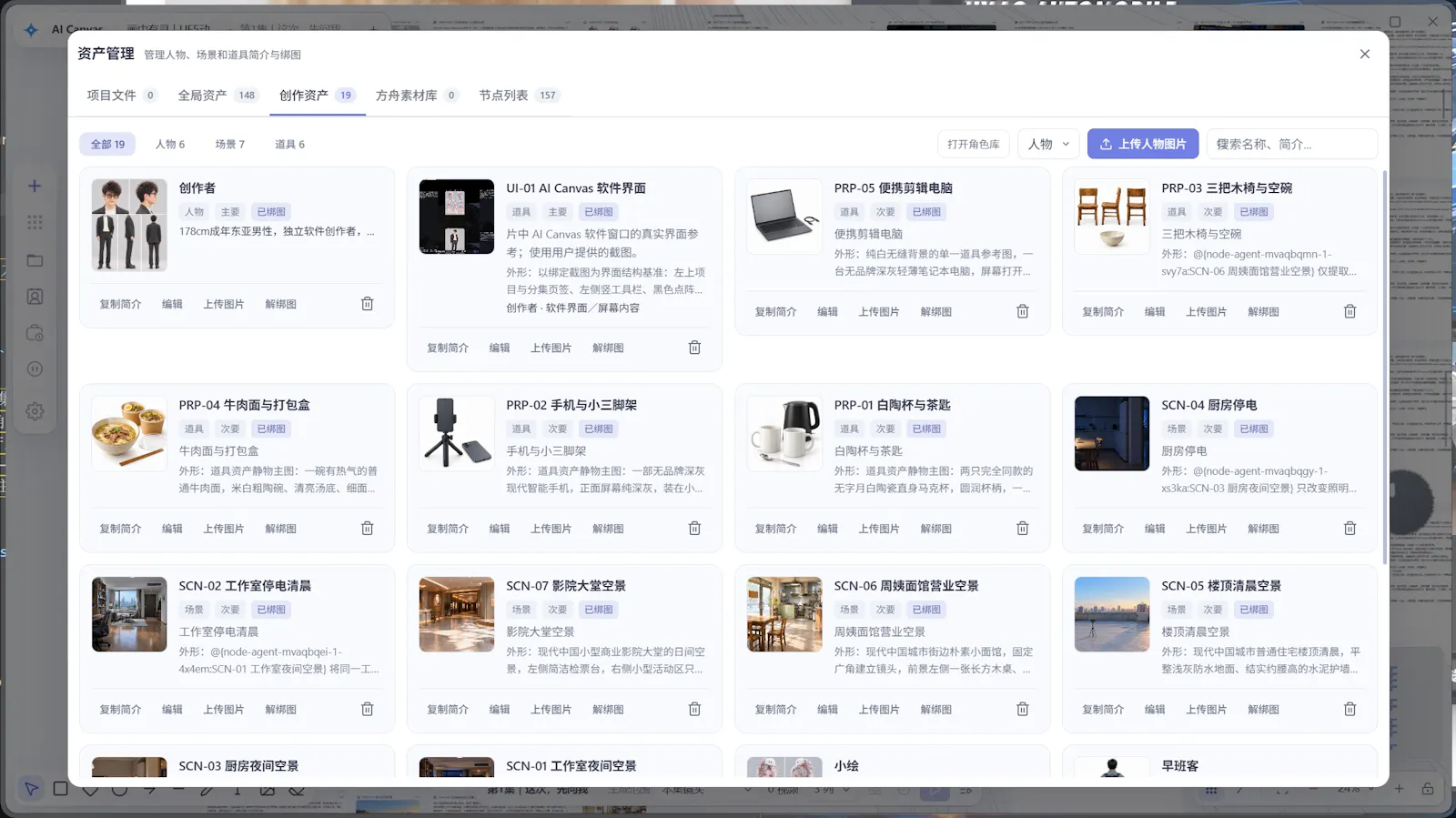Click trash icon on PRP-03 三把木椅与空碗
1456x818 pixels.
click(x=1350, y=311)
